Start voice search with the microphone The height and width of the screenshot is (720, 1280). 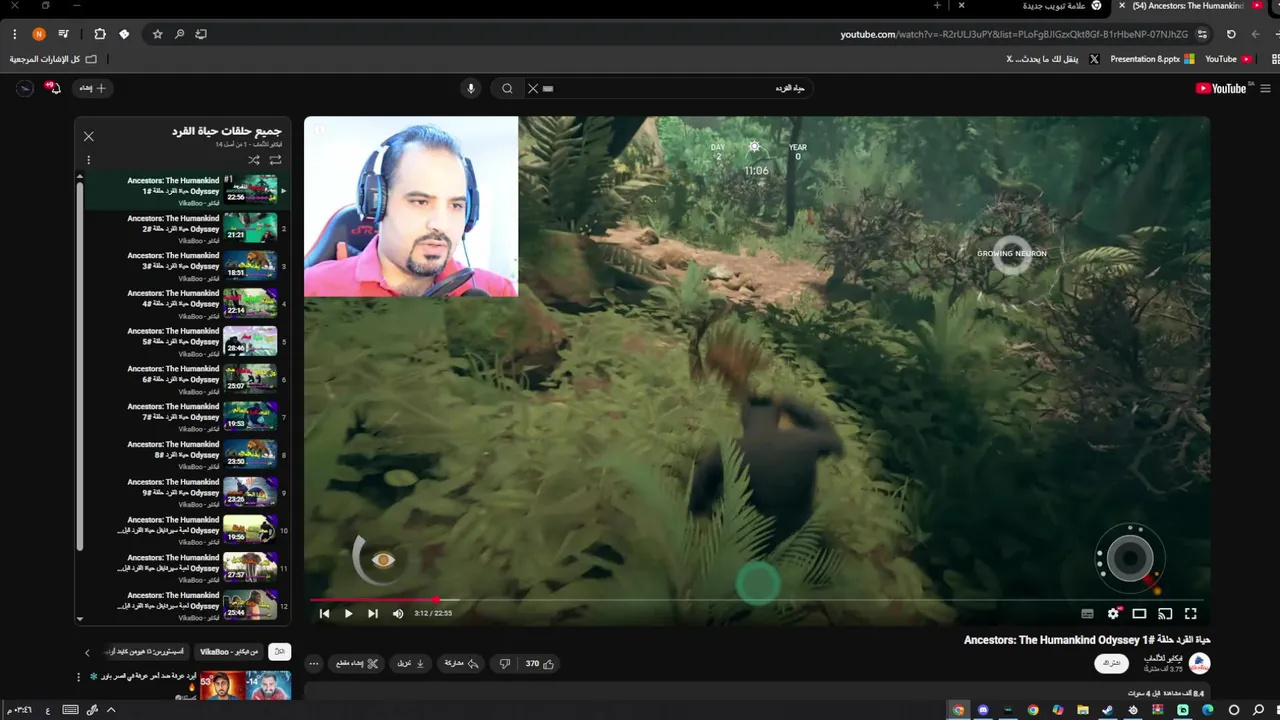[x=471, y=88]
